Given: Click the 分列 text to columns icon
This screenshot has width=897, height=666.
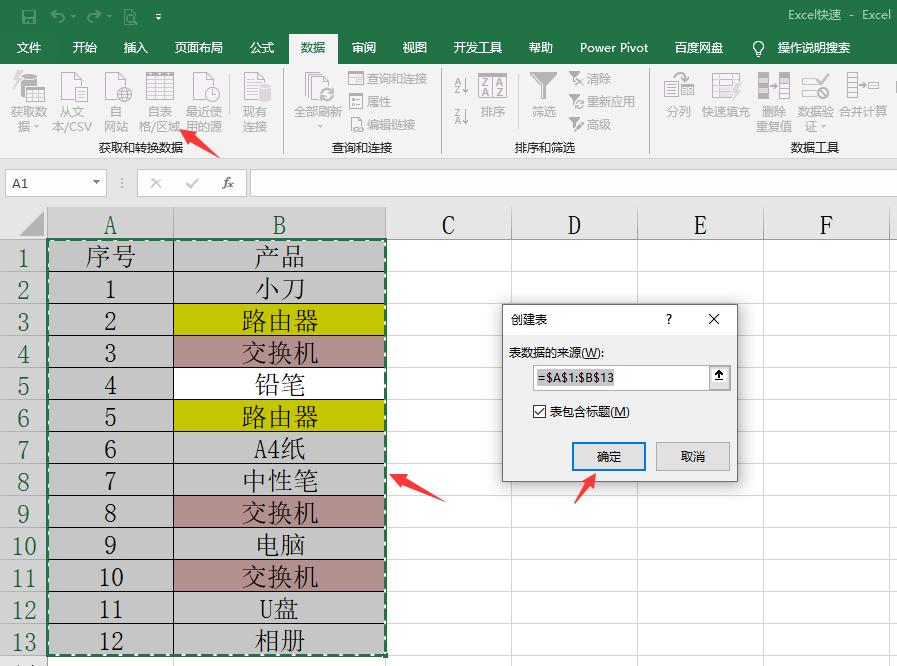Looking at the screenshot, I should [678, 95].
